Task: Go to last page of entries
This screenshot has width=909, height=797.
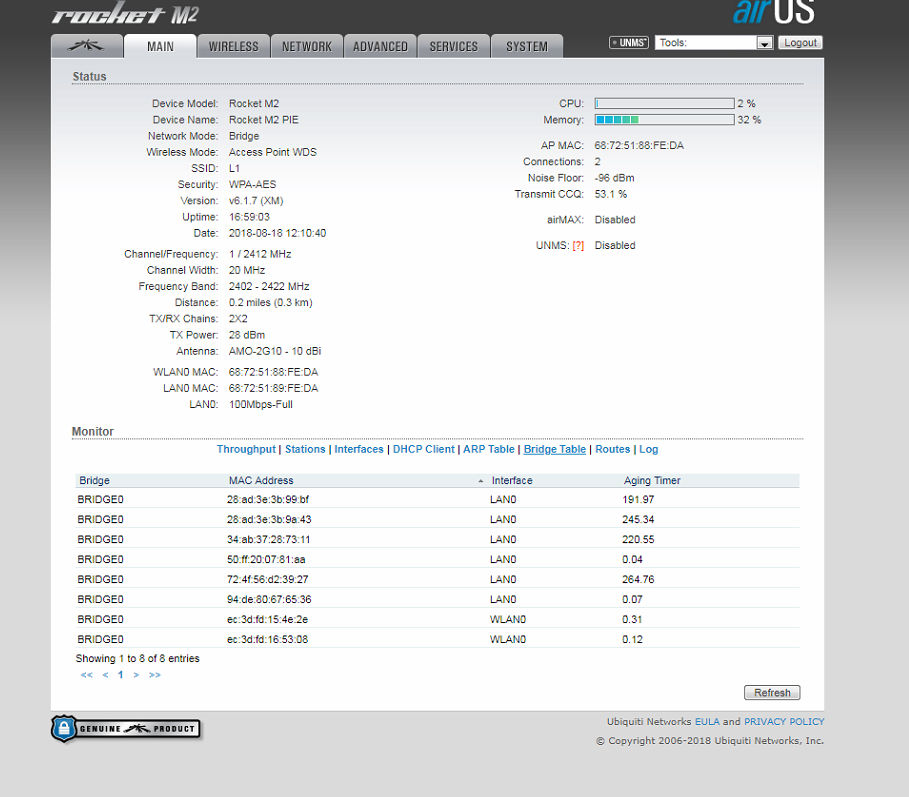Action: 154,675
